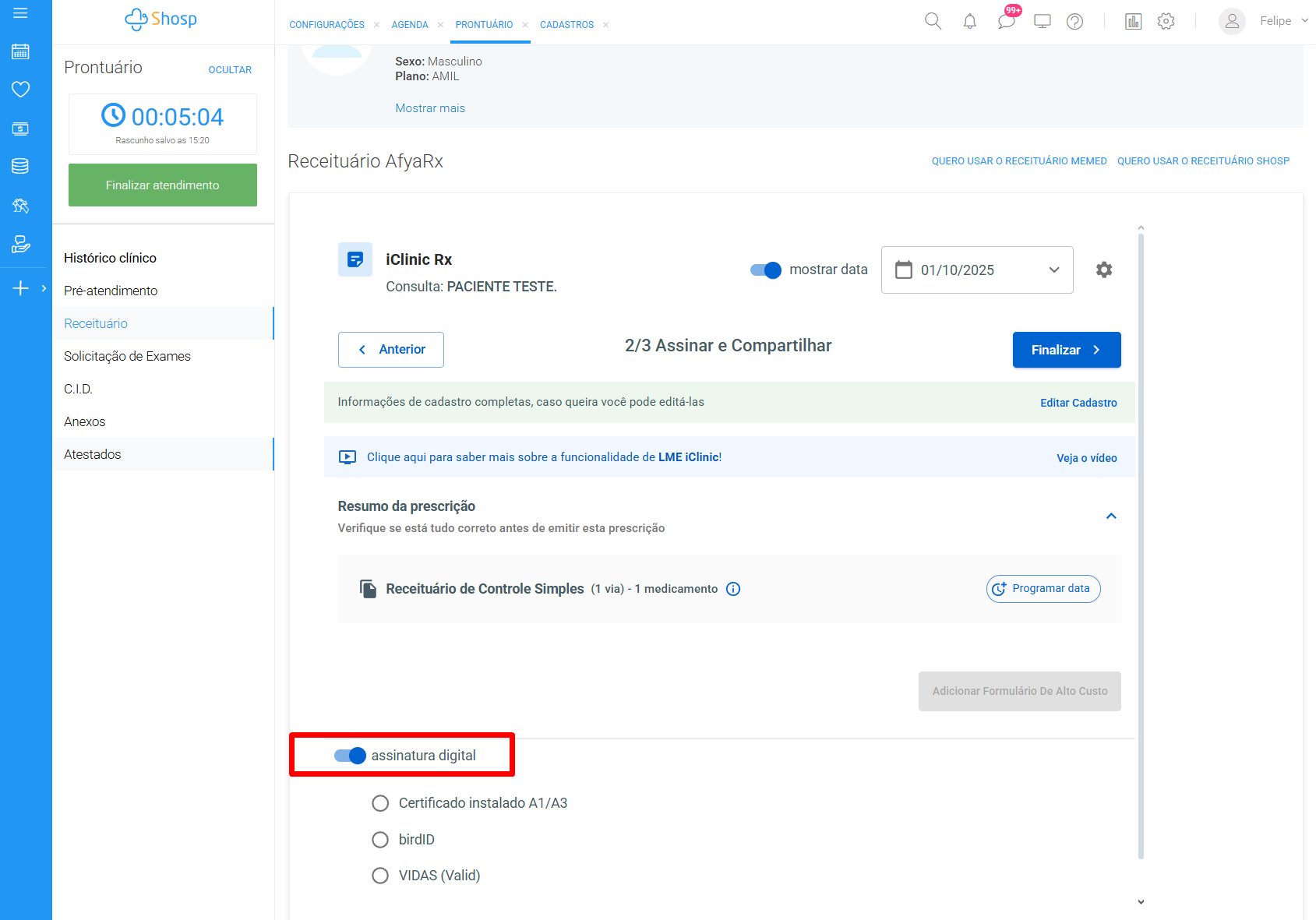Click the Programar data button
Viewport: 1316px width, 920px height.
pyautogui.click(x=1043, y=589)
